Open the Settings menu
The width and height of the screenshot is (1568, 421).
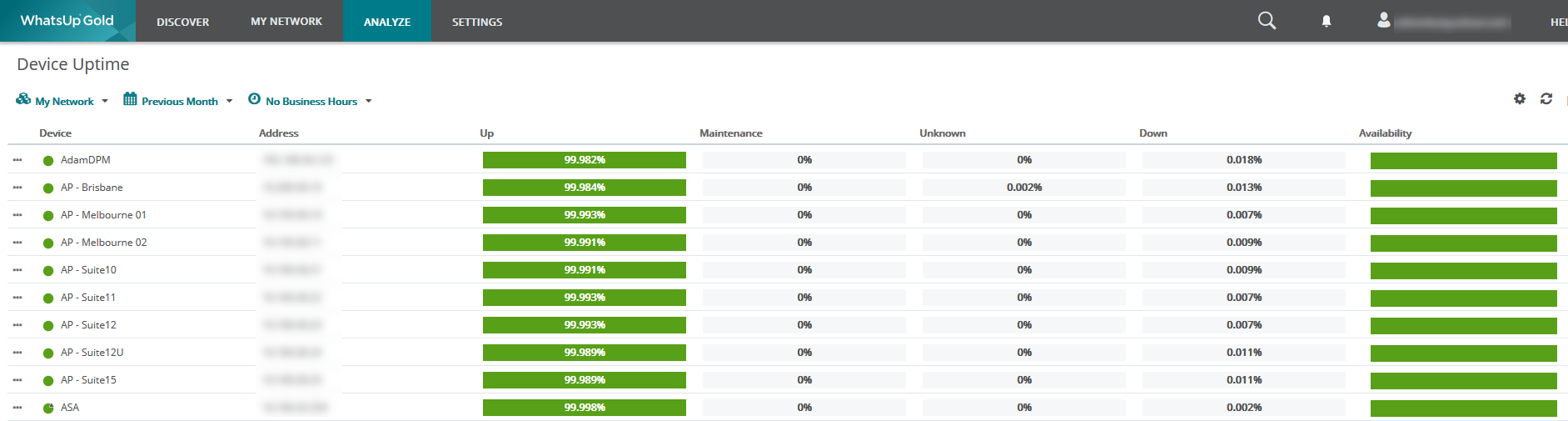(x=477, y=22)
